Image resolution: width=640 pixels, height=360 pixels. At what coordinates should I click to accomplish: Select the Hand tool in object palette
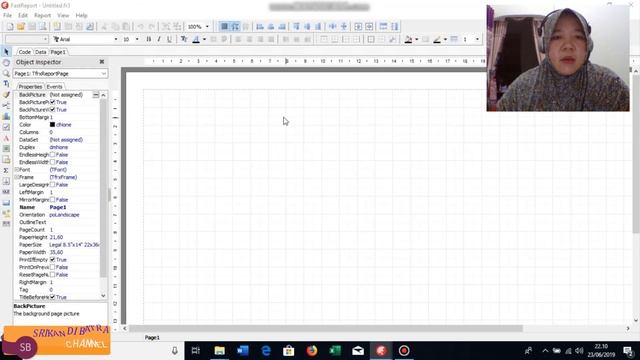[x=6, y=62]
